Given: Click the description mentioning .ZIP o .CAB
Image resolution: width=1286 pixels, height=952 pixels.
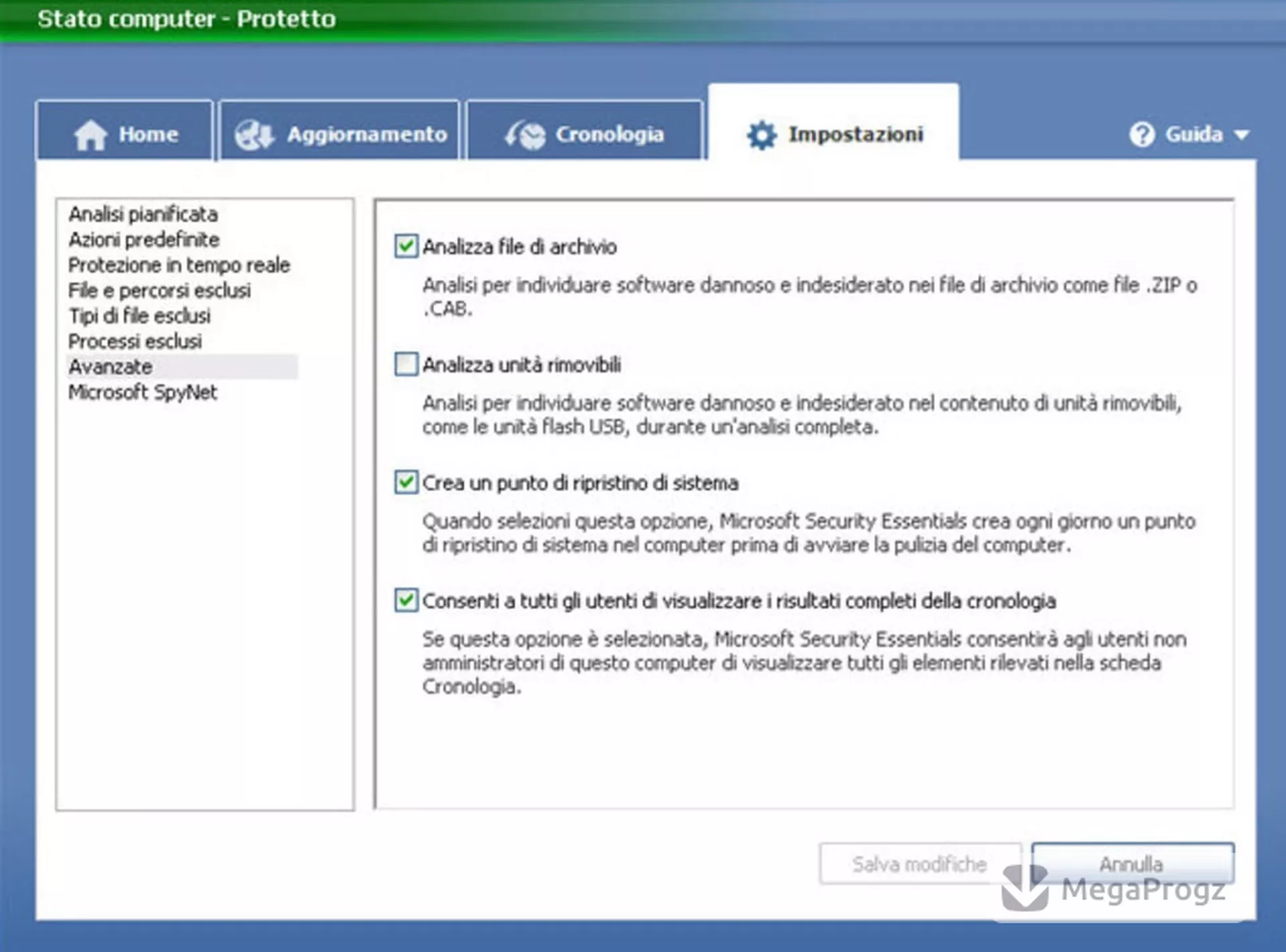Looking at the screenshot, I should (810, 297).
